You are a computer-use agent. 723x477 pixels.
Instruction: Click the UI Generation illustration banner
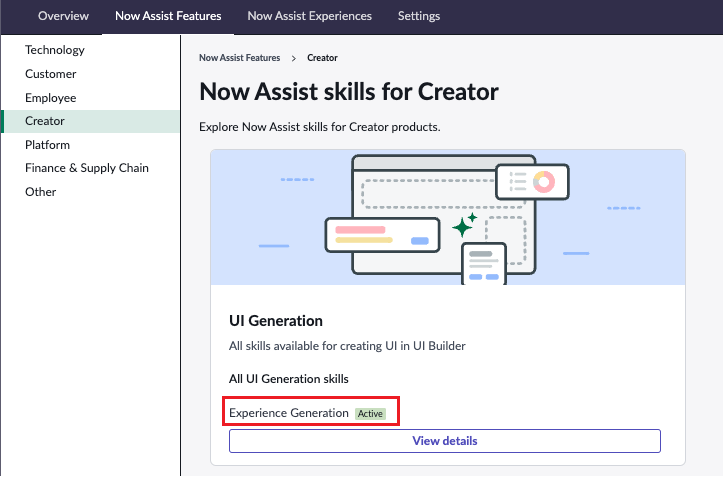448,217
